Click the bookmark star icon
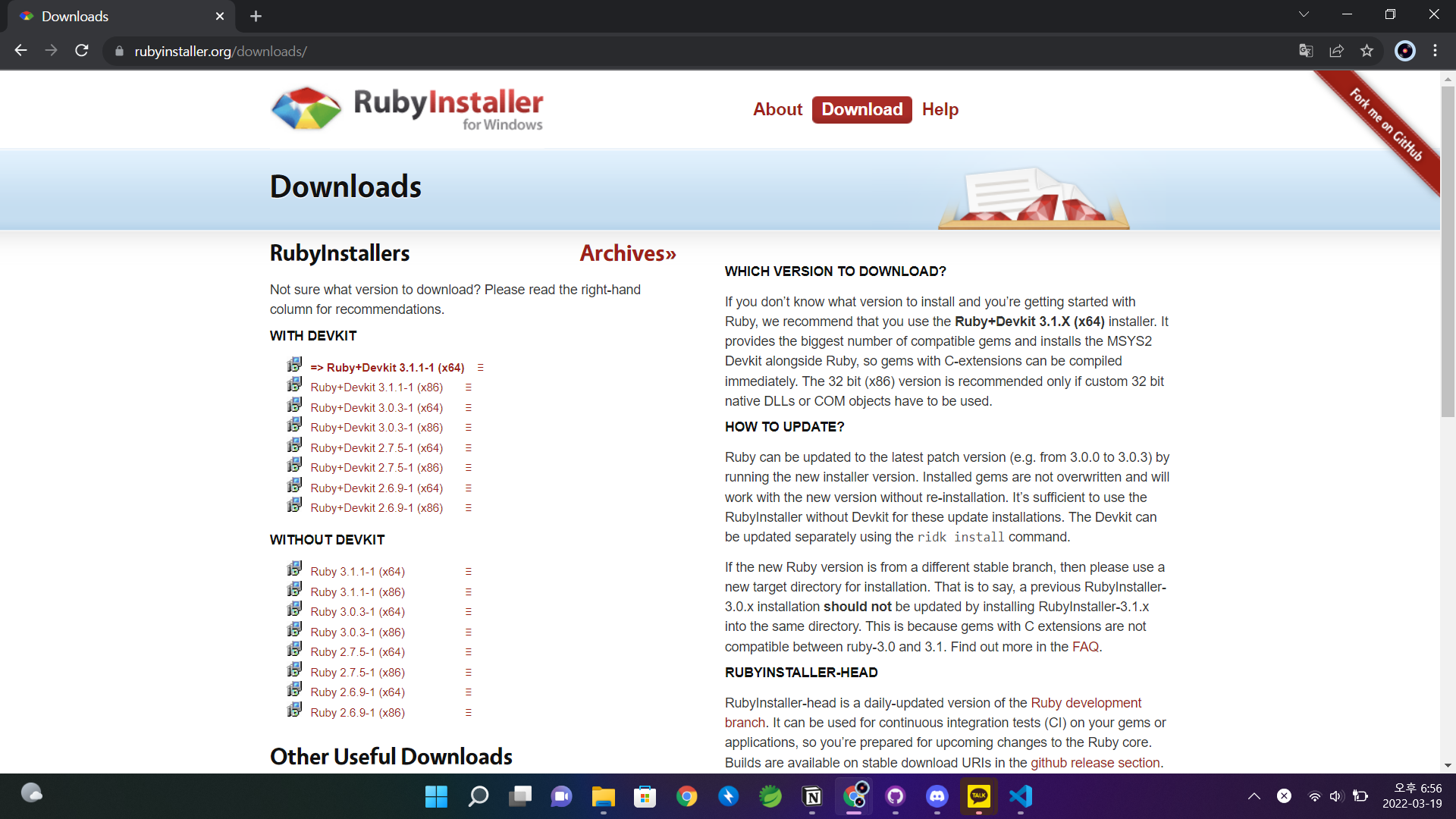The image size is (1456, 819). (x=1367, y=51)
